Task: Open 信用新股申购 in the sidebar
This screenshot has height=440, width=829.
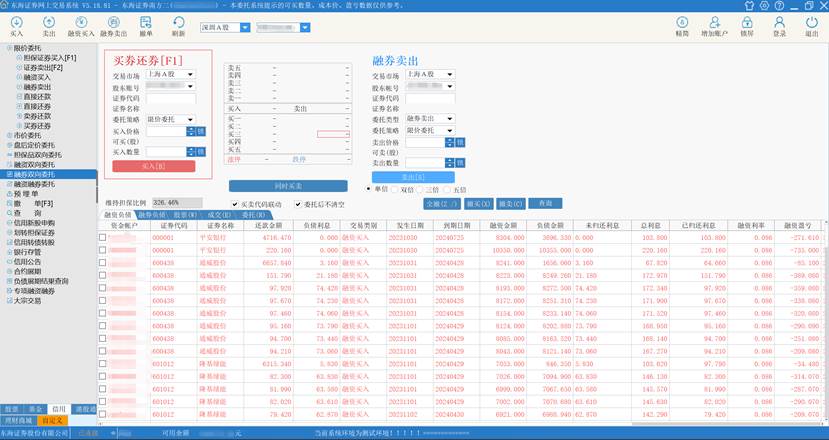Action: [x=34, y=223]
